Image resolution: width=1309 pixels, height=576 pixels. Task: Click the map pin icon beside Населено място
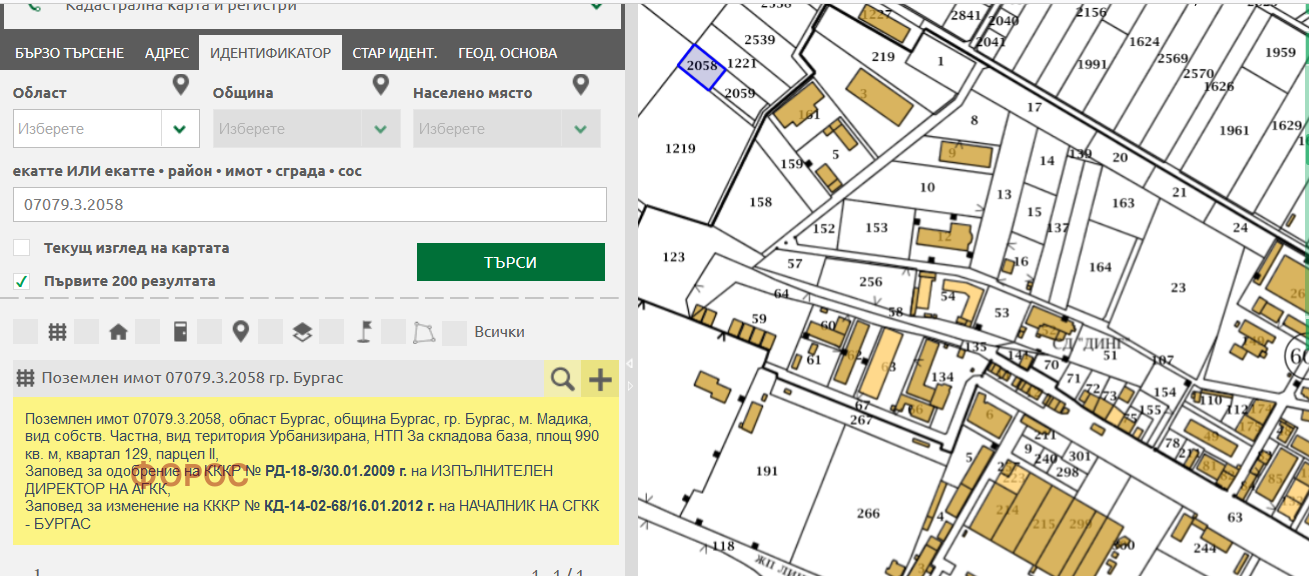[x=580, y=85]
